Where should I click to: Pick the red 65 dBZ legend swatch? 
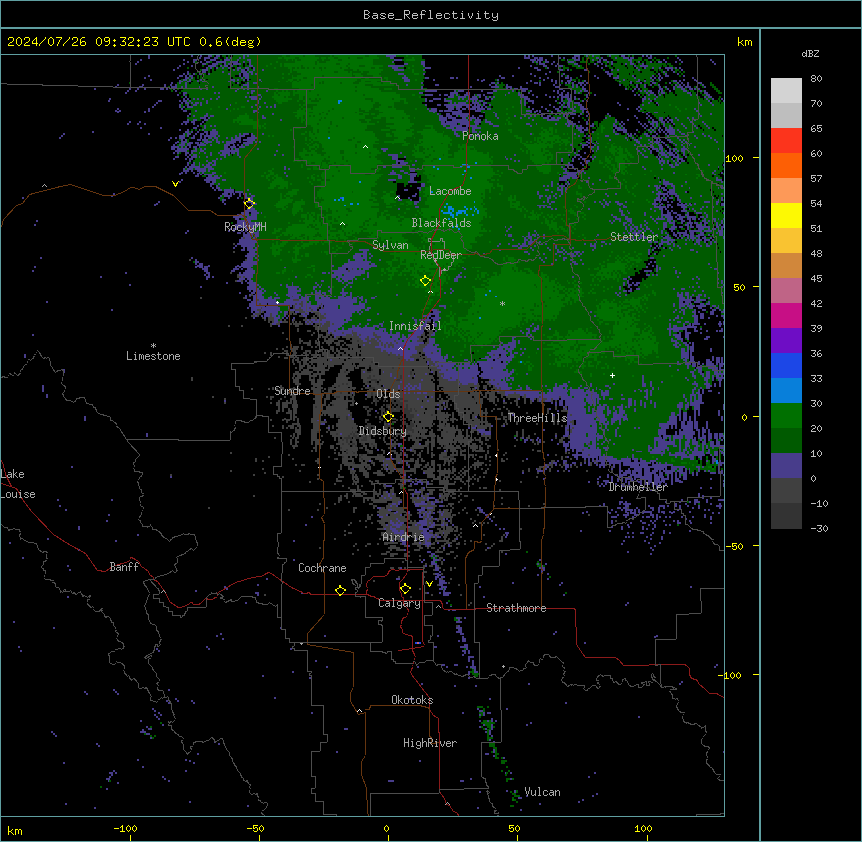(786, 141)
